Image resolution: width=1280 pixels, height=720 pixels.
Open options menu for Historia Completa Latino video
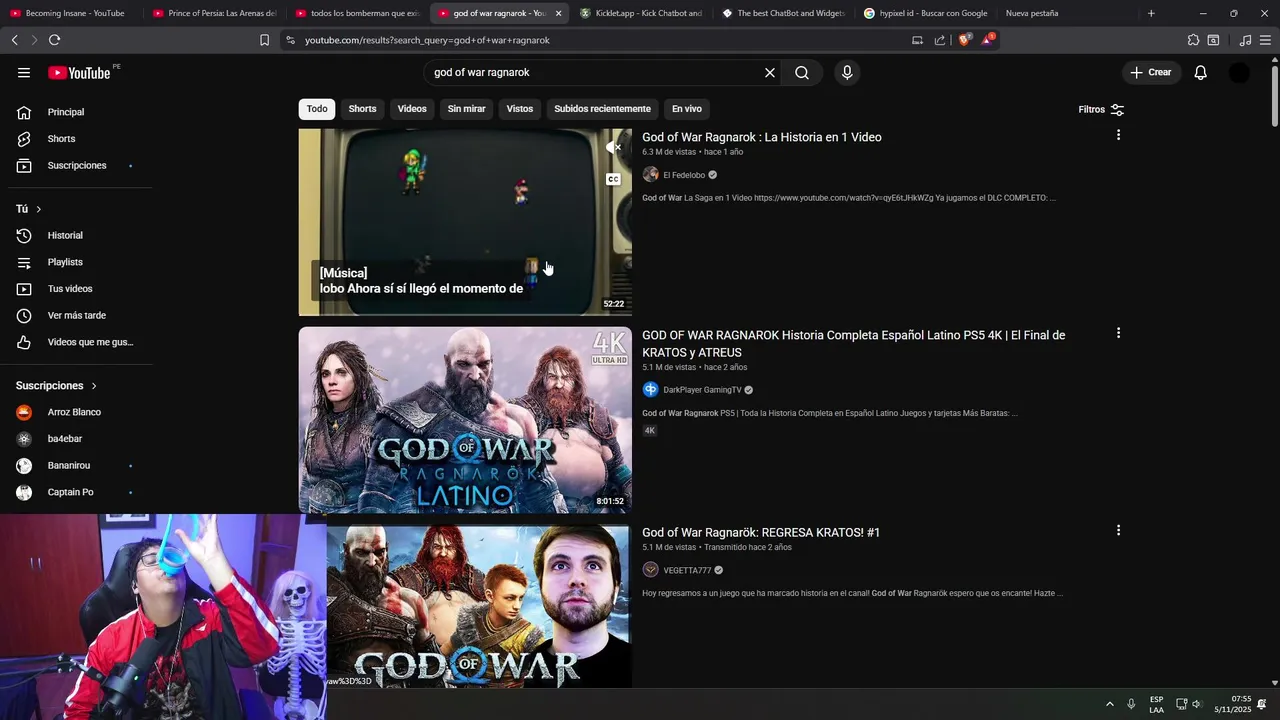[x=1118, y=333]
